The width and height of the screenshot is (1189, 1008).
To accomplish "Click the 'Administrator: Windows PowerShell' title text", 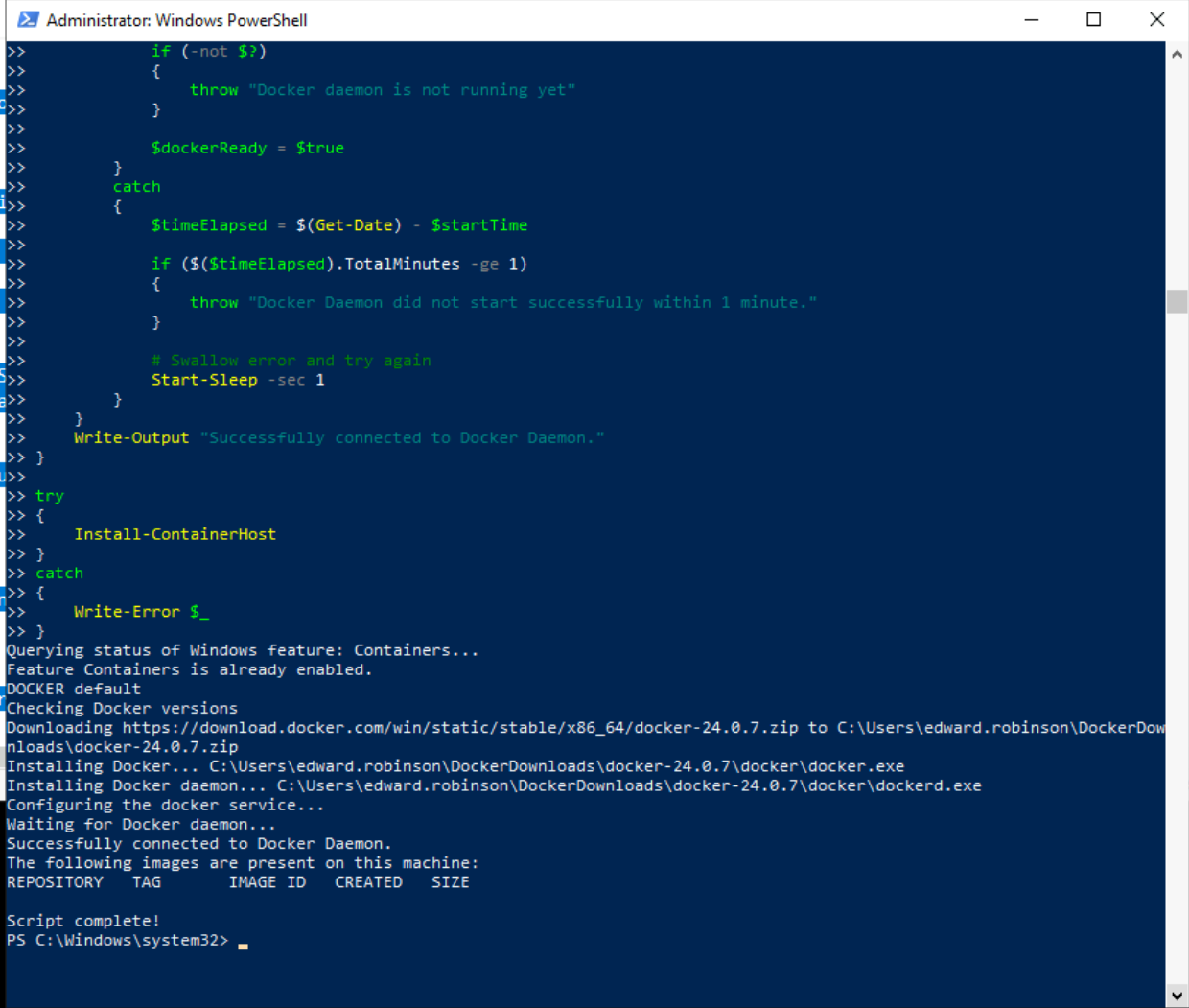I will coord(176,20).
